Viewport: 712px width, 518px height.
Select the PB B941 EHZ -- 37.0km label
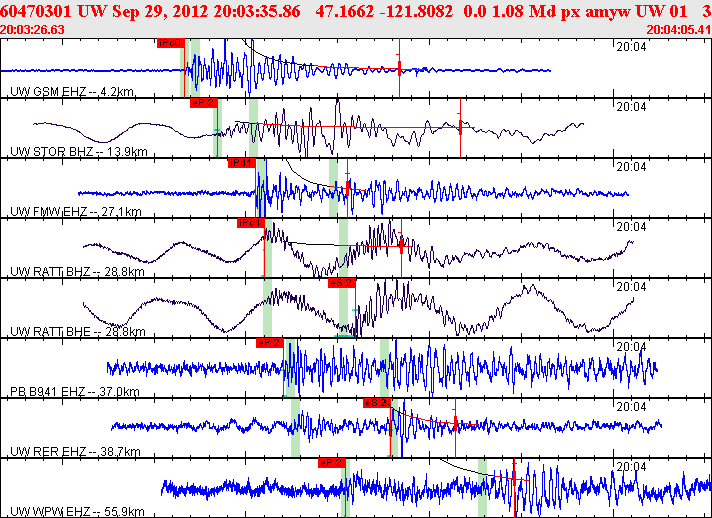pyautogui.click(x=74, y=391)
